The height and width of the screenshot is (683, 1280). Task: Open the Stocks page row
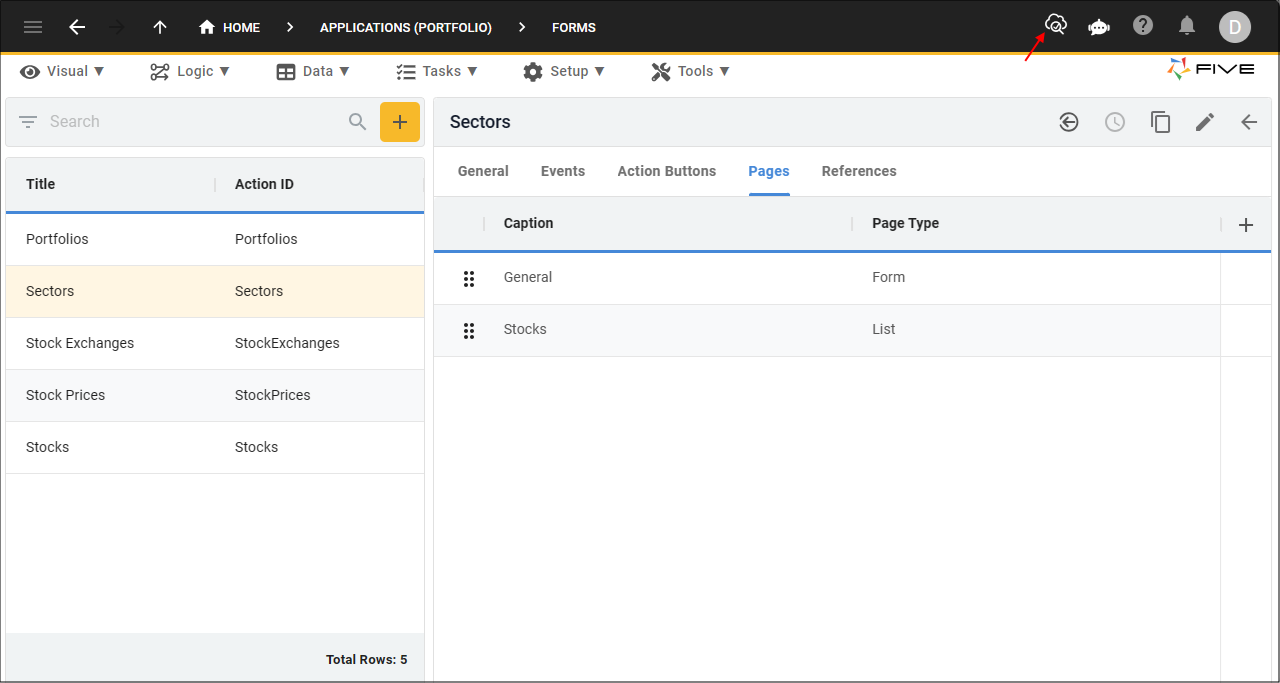[827, 330]
